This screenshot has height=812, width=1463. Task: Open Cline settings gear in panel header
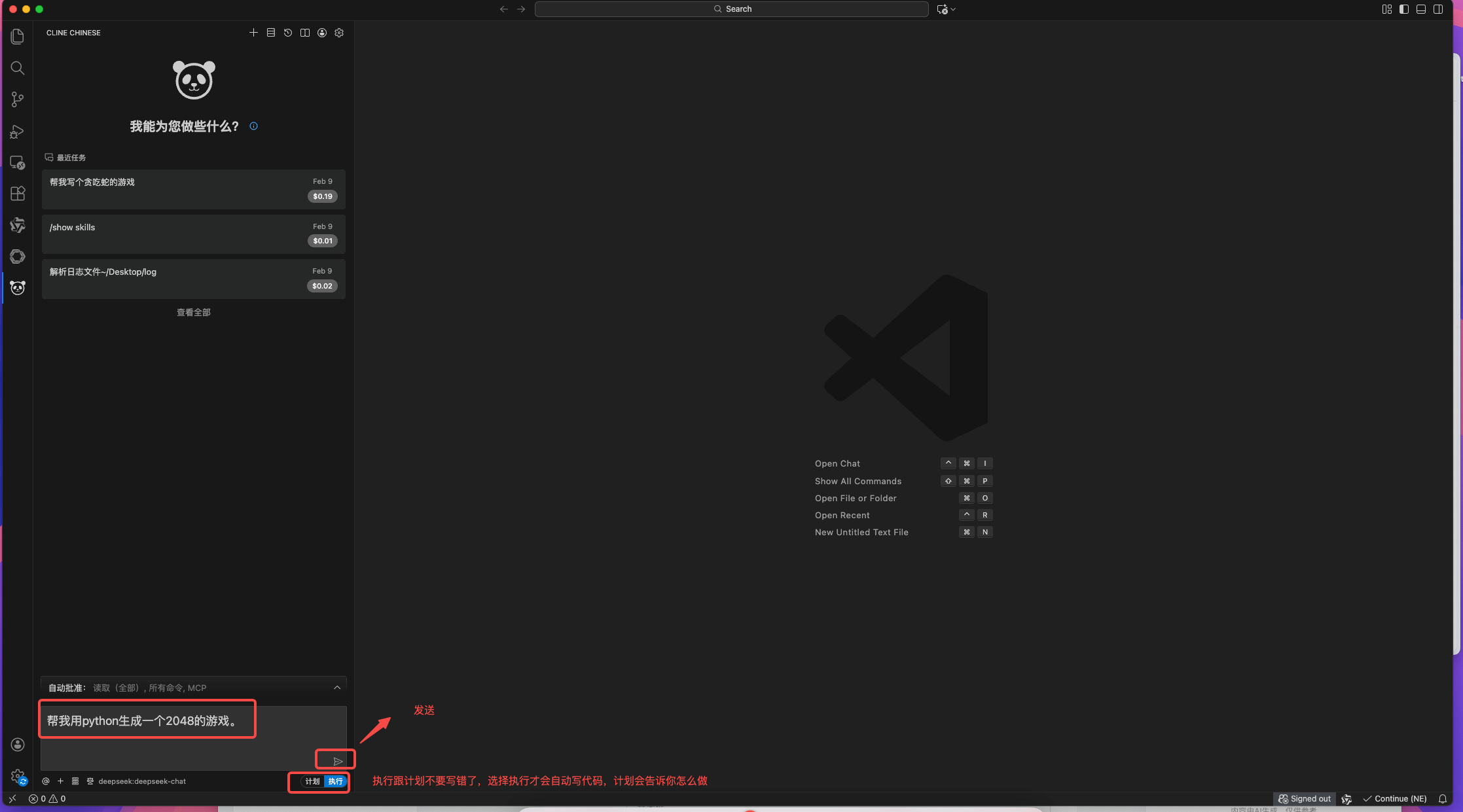339,33
